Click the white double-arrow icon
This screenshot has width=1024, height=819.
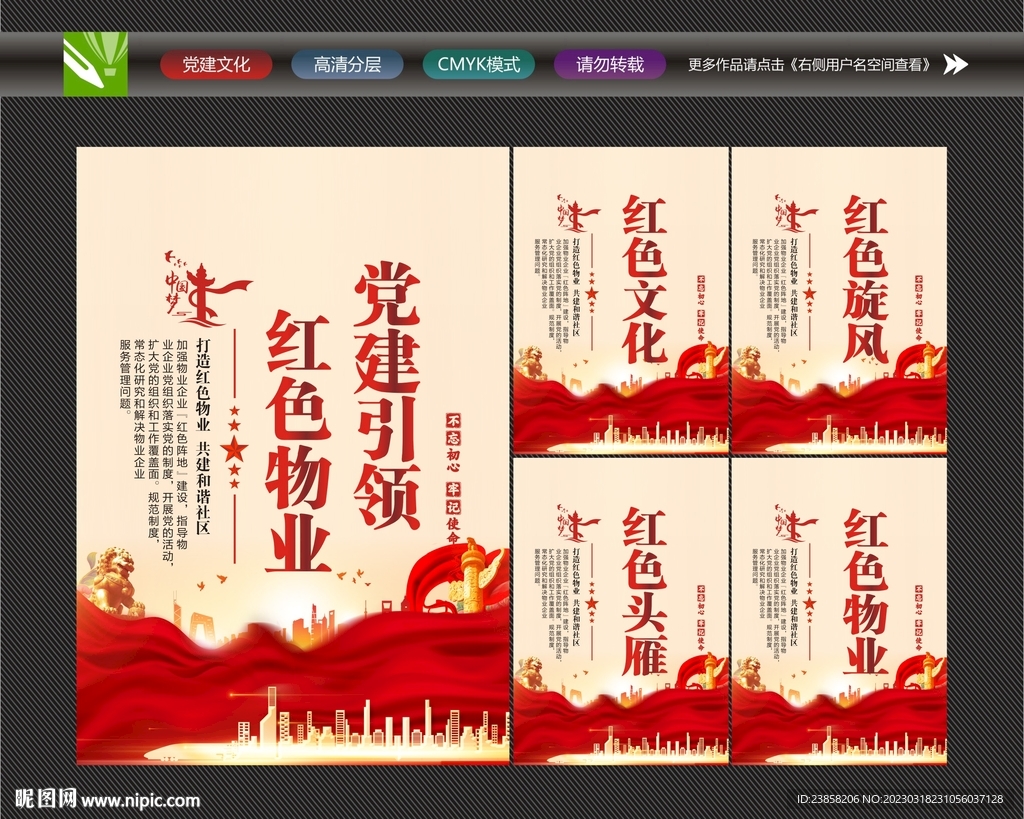[x=955, y=65]
